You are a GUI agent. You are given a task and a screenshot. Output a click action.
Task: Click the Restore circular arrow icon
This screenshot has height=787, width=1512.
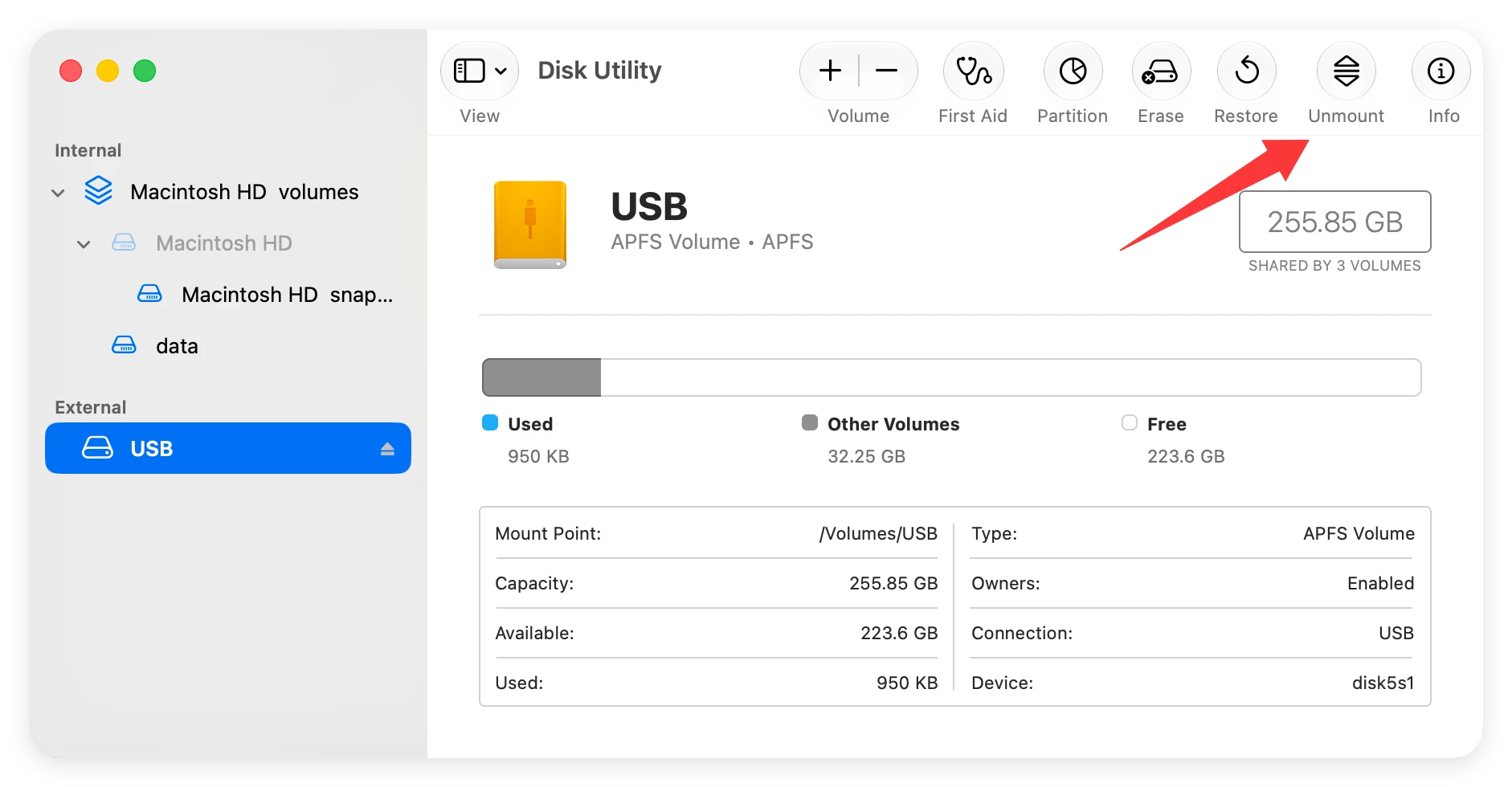(1246, 71)
